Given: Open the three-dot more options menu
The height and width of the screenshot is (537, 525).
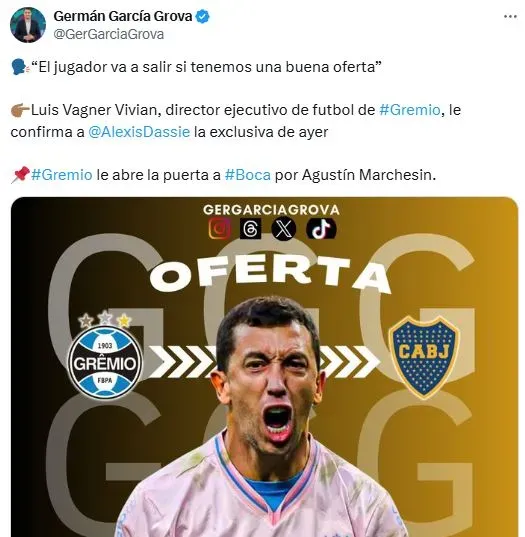Looking at the screenshot, I should (x=510, y=16).
